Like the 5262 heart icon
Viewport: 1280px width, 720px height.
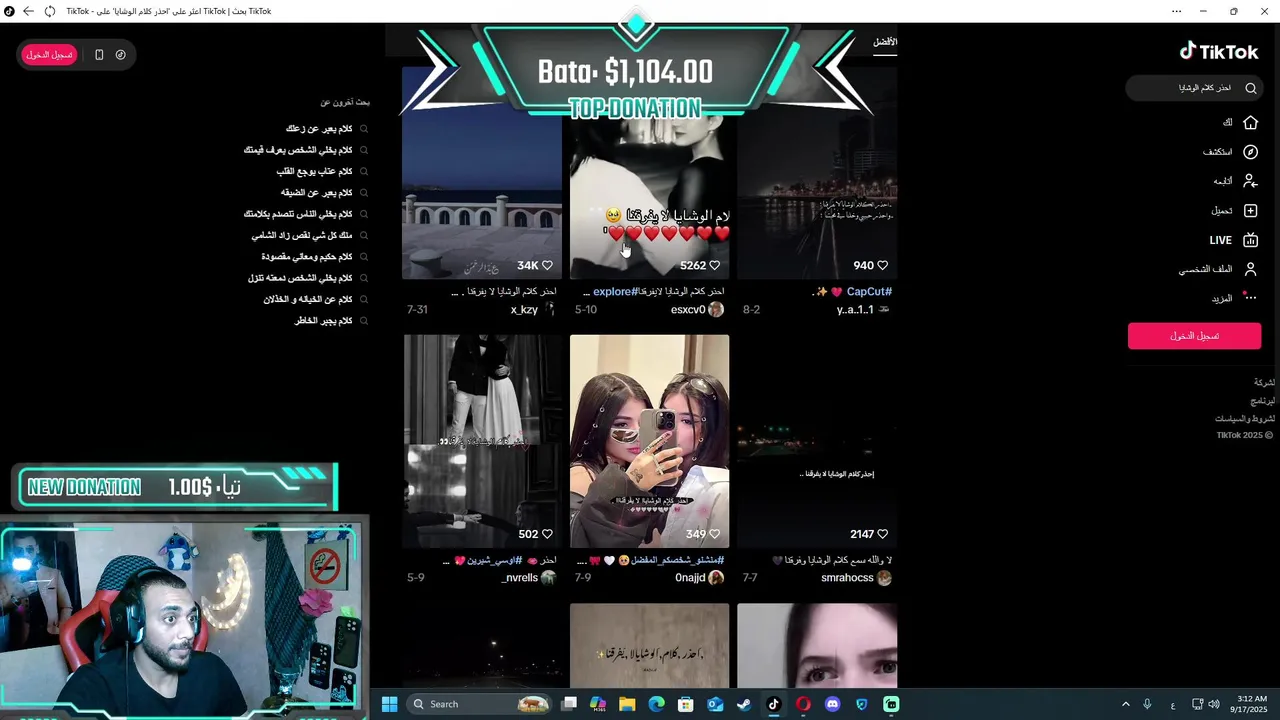[x=714, y=266]
